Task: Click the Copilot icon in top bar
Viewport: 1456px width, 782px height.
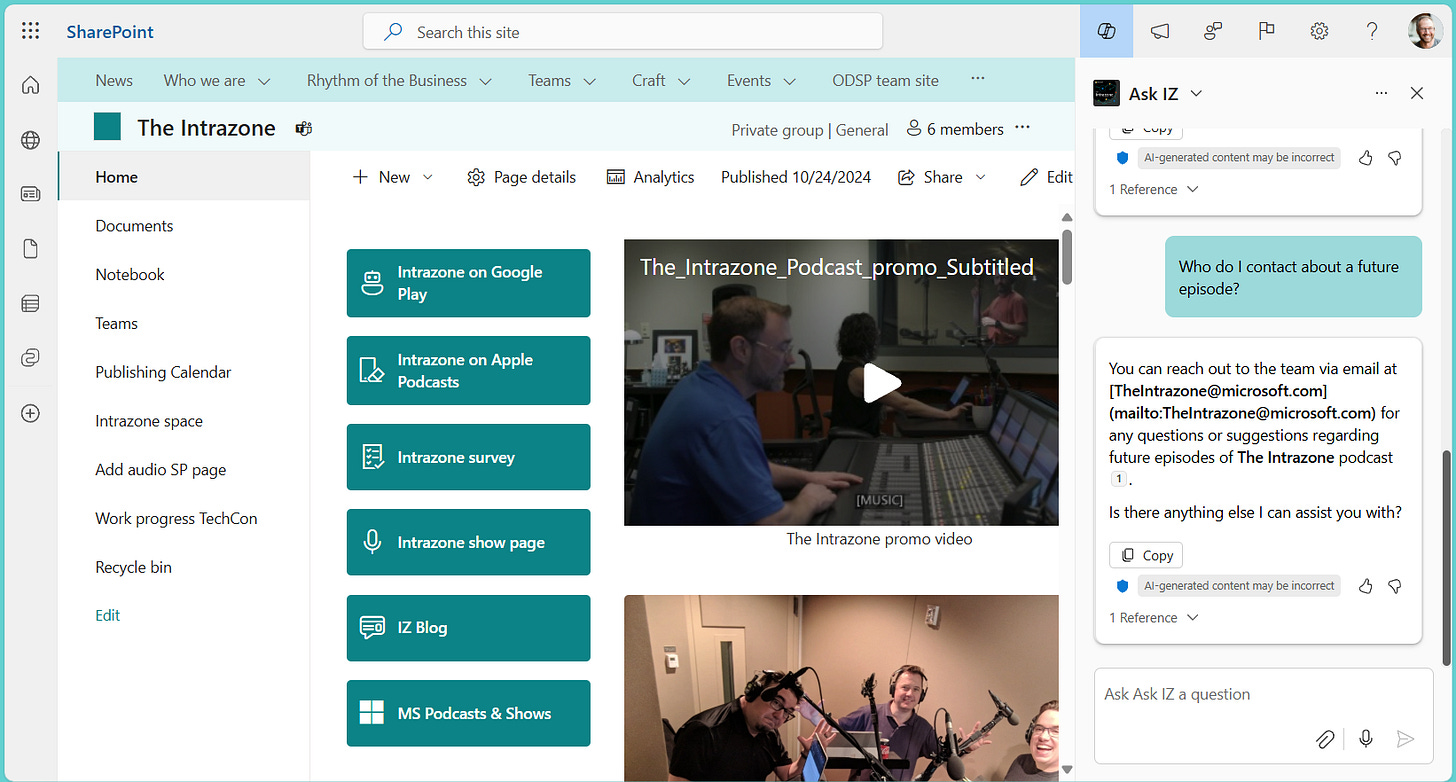Action: pyautogui.click(x=1106, y=31)
